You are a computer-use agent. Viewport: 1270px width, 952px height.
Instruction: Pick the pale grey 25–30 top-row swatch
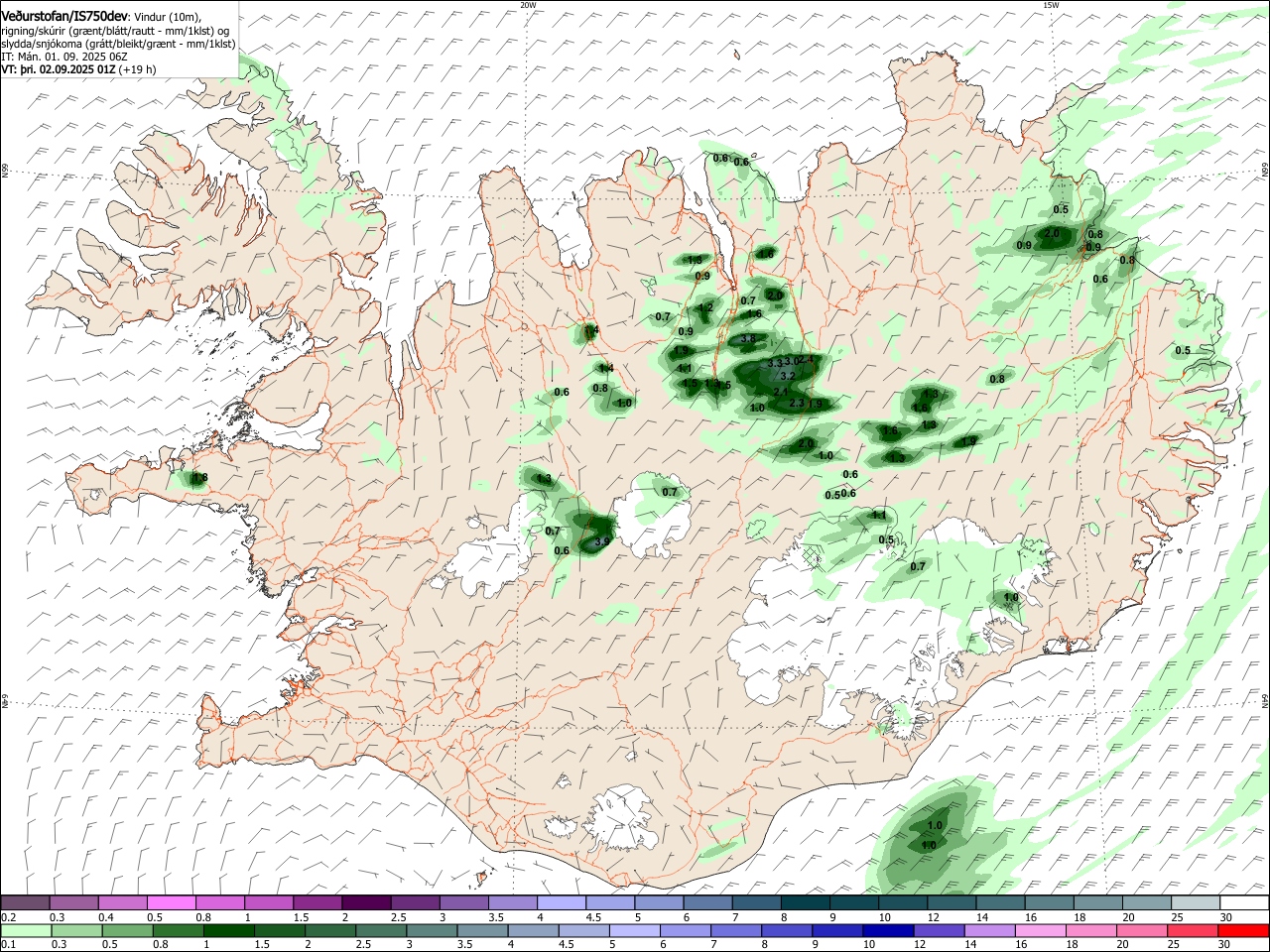1198,903
